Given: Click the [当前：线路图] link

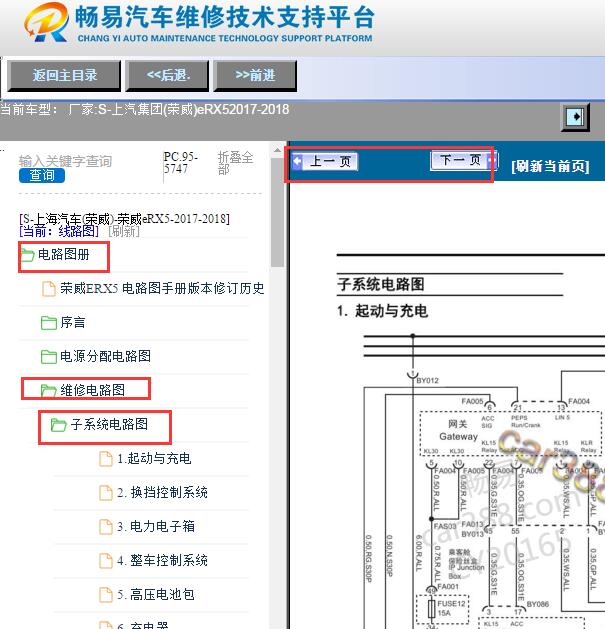Looking at the screenshot, I should pos(59,231).
